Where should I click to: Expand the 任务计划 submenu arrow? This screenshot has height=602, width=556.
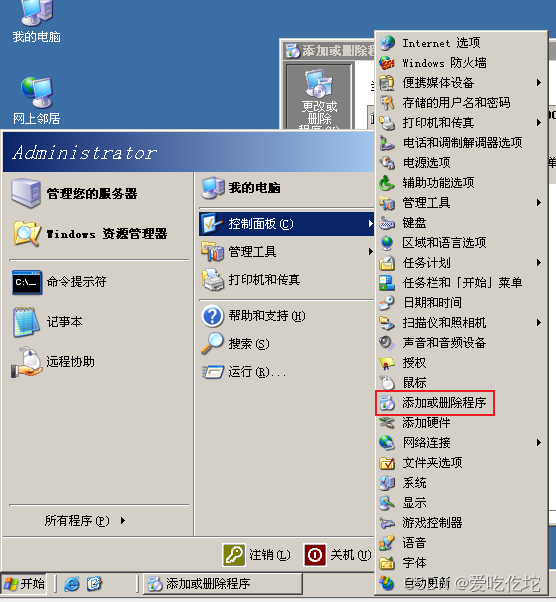(x=539, y=263)
